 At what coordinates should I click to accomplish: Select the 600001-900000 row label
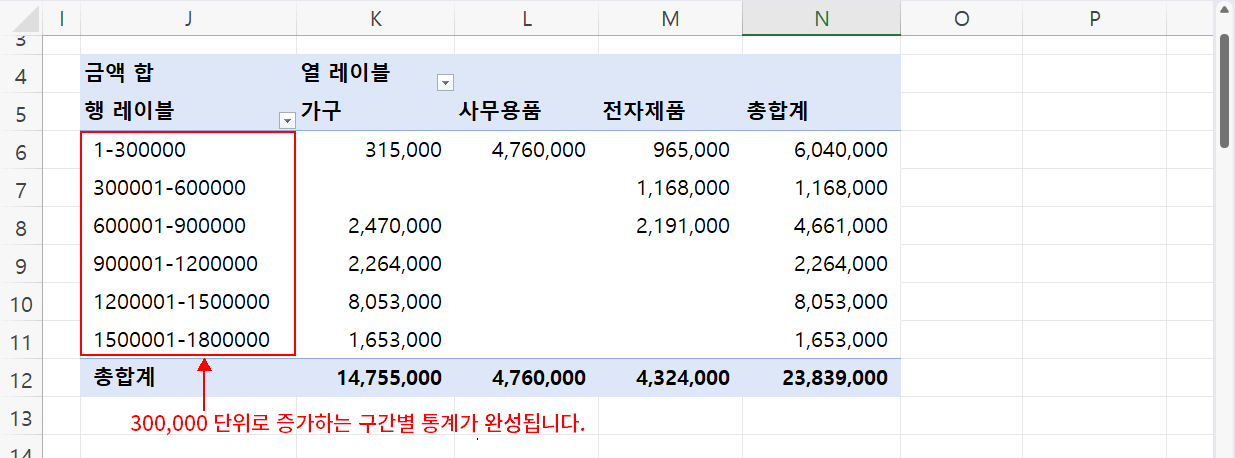189,225
